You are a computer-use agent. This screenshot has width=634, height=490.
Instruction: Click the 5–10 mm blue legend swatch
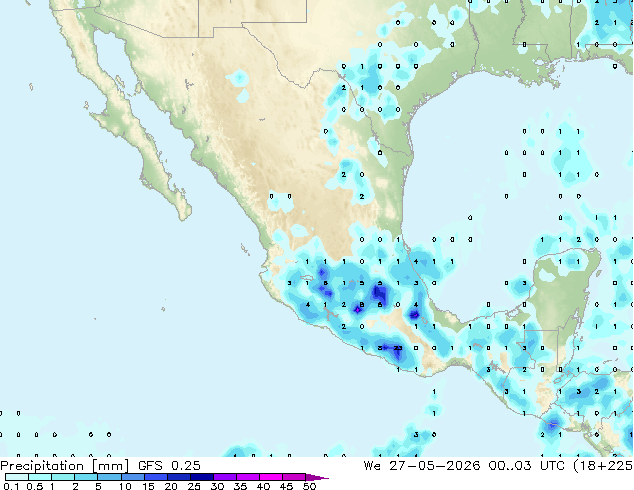pyautogui.click(x=109, y=477)
